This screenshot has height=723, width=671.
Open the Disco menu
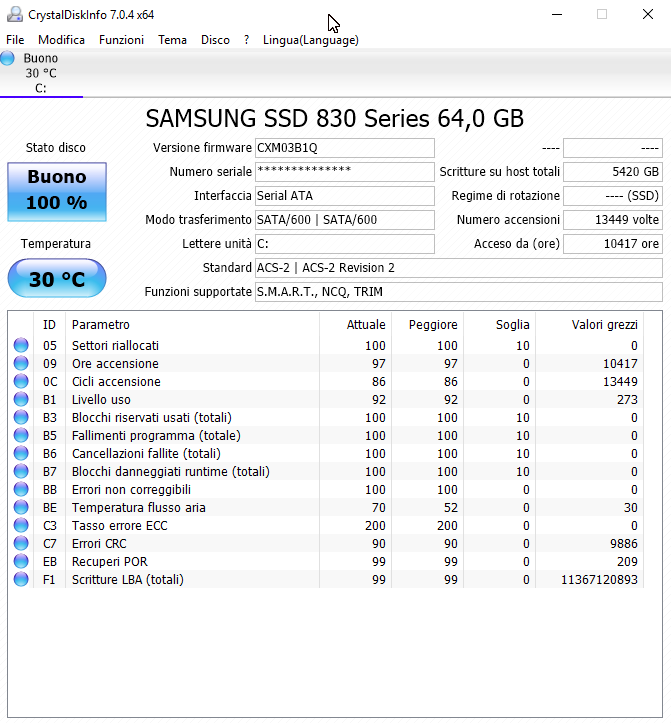click(x=215, y=40)
